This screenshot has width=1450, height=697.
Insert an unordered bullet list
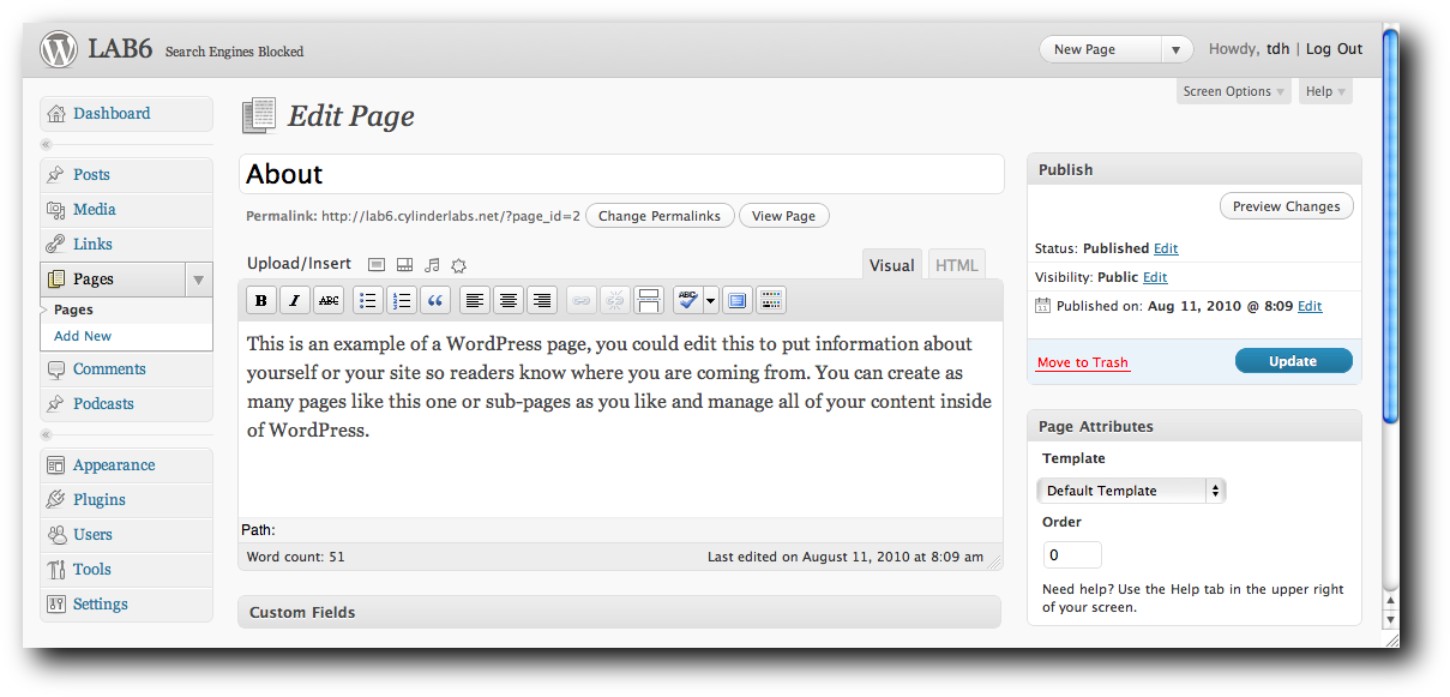tap(369, 300)
